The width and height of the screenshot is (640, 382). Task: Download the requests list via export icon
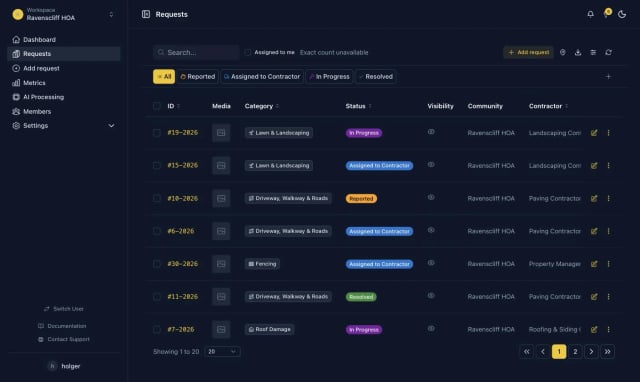coord(578,52)
